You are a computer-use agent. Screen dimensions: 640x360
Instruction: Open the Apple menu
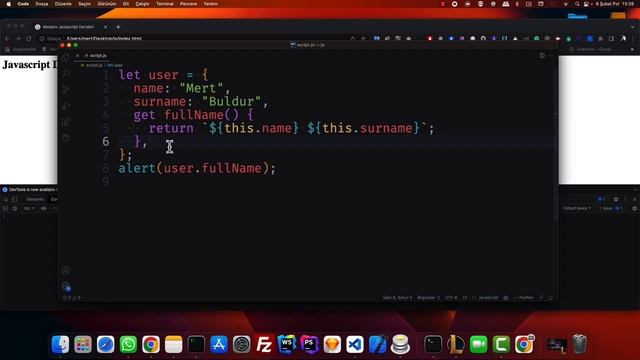click(9, 4)
